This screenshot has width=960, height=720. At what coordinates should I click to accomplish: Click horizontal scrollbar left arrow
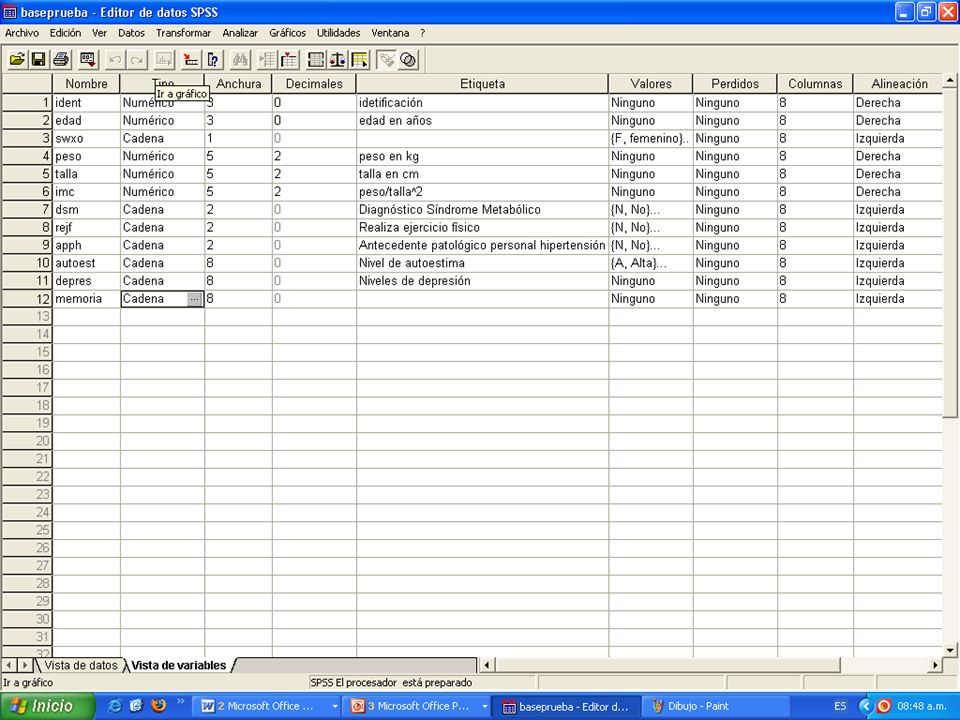[x=487, y=665]
